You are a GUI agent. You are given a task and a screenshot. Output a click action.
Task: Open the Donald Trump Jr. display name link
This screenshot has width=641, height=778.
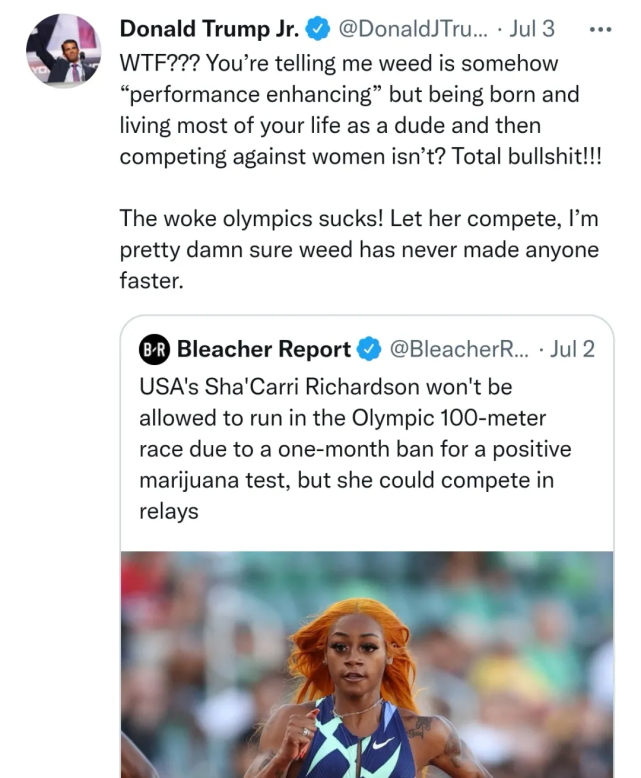[209, 30]
